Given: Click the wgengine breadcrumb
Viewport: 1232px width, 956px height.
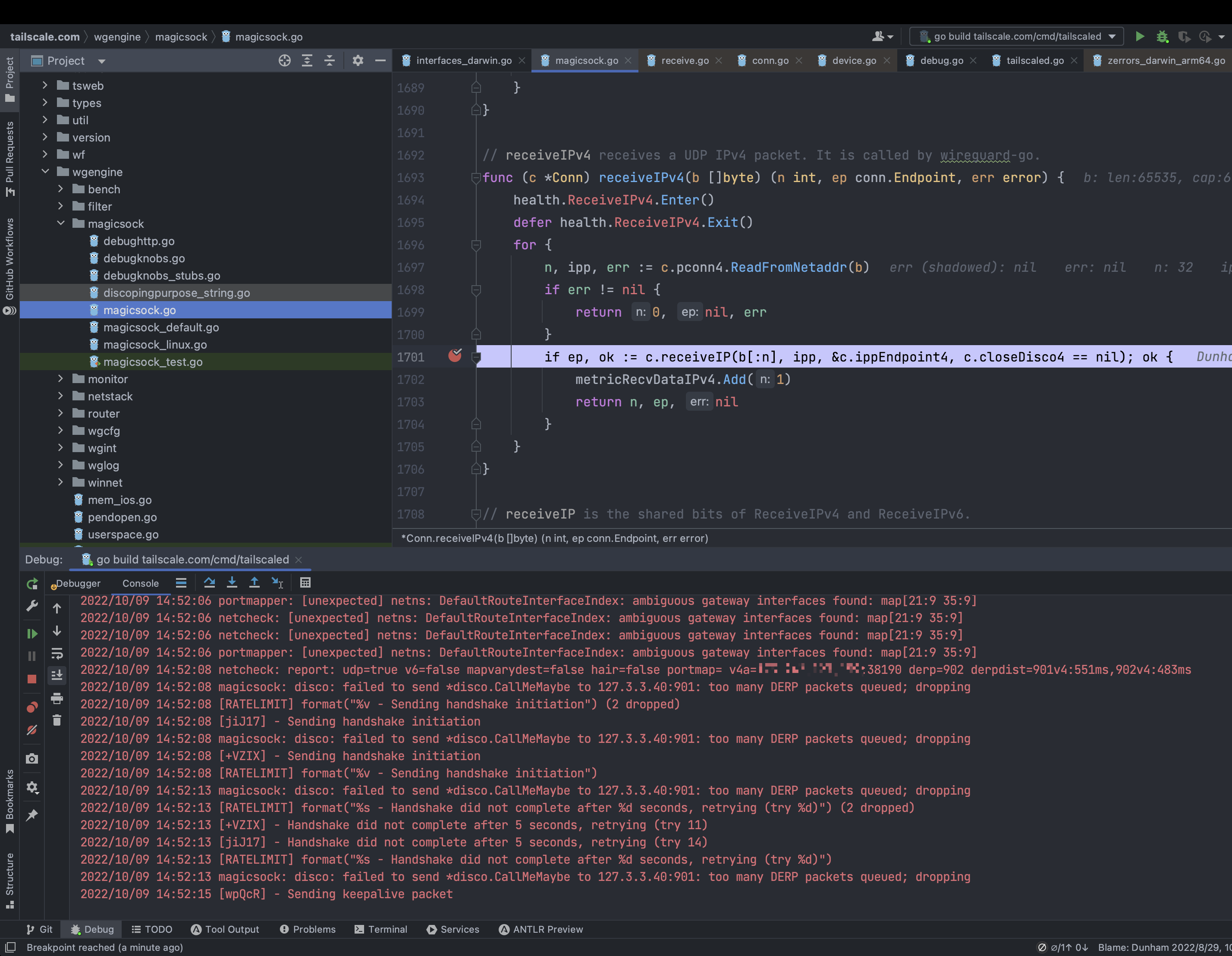Looking at the screenshot, I should (x=117, y=37).
